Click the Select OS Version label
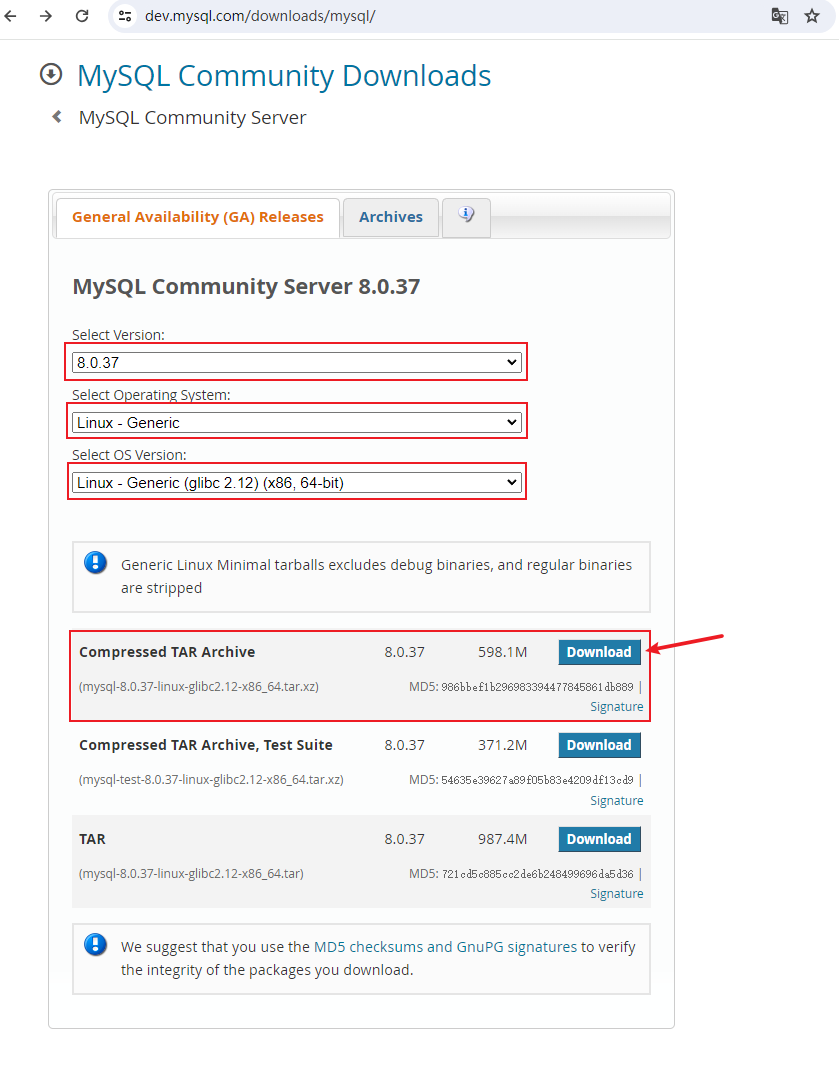This screenshot has width=839, height=1084. tap(129, 455)
